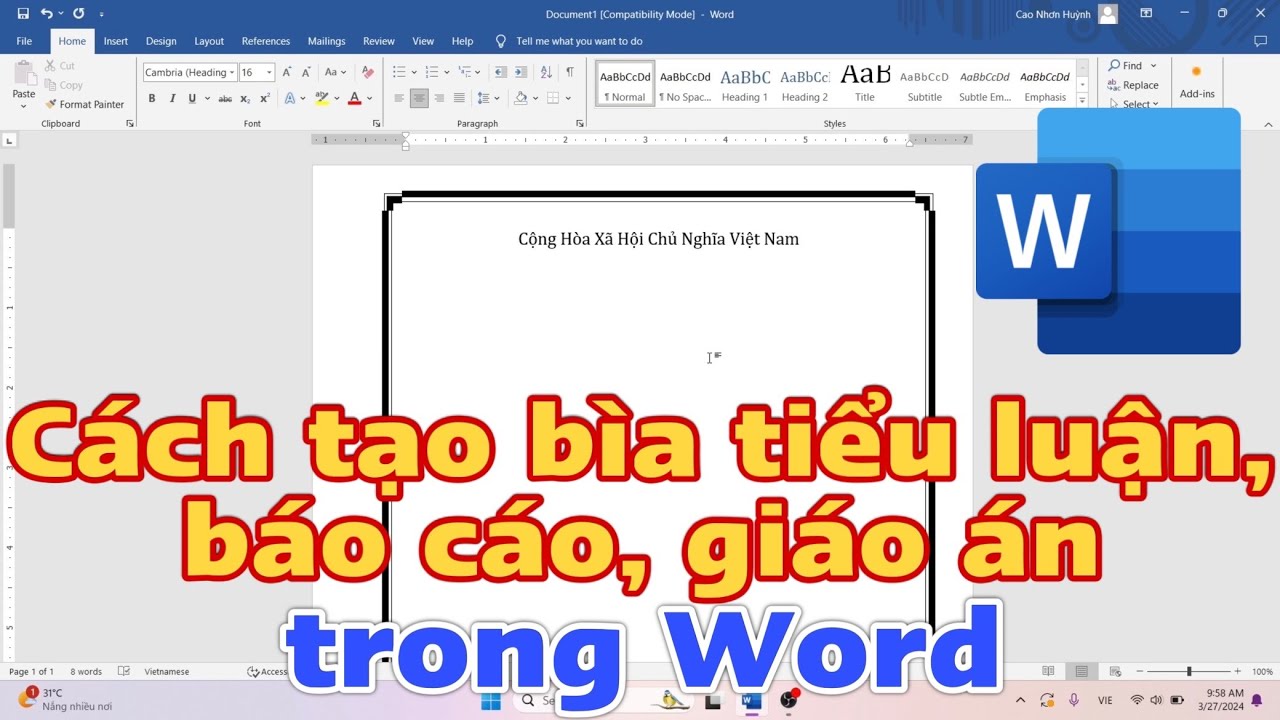Open the Paragraph dialog launcher
This screenshot has height=720, width=1280.
click(580, 123)
